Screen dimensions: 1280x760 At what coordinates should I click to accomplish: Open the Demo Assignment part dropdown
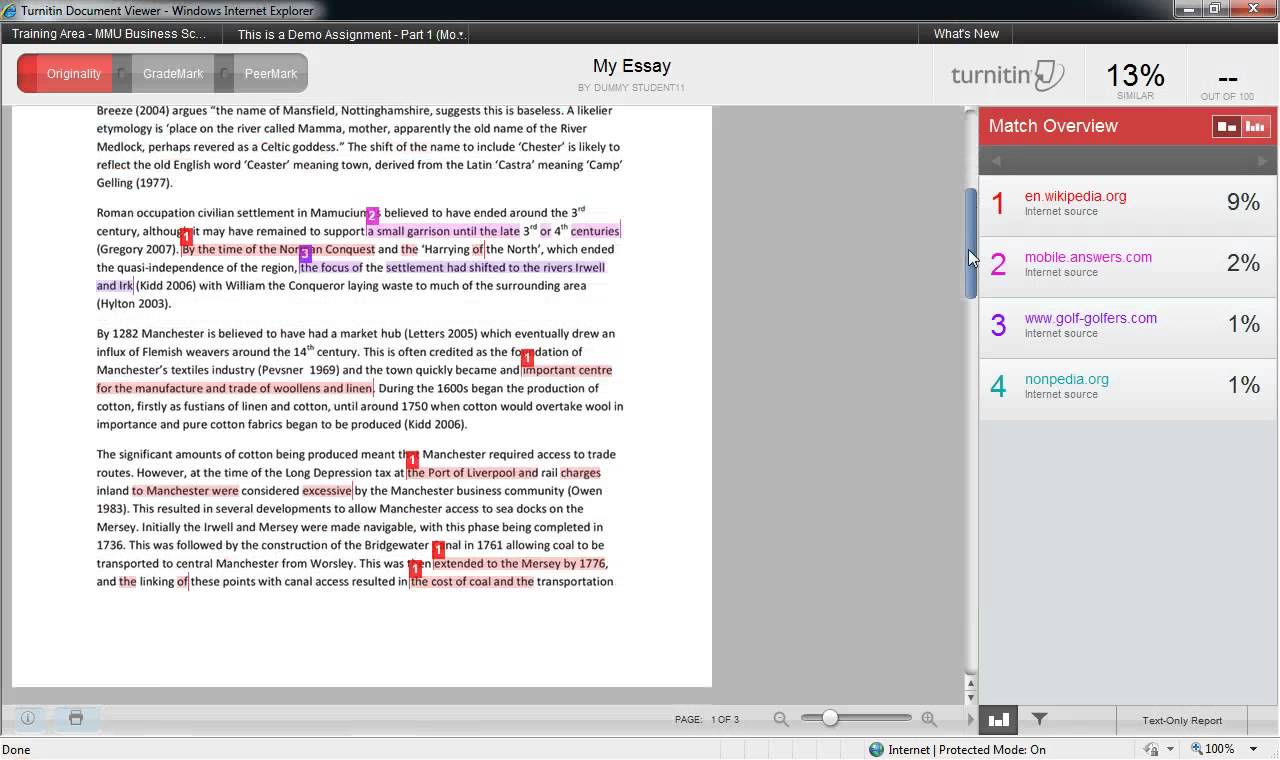(352, 34)
